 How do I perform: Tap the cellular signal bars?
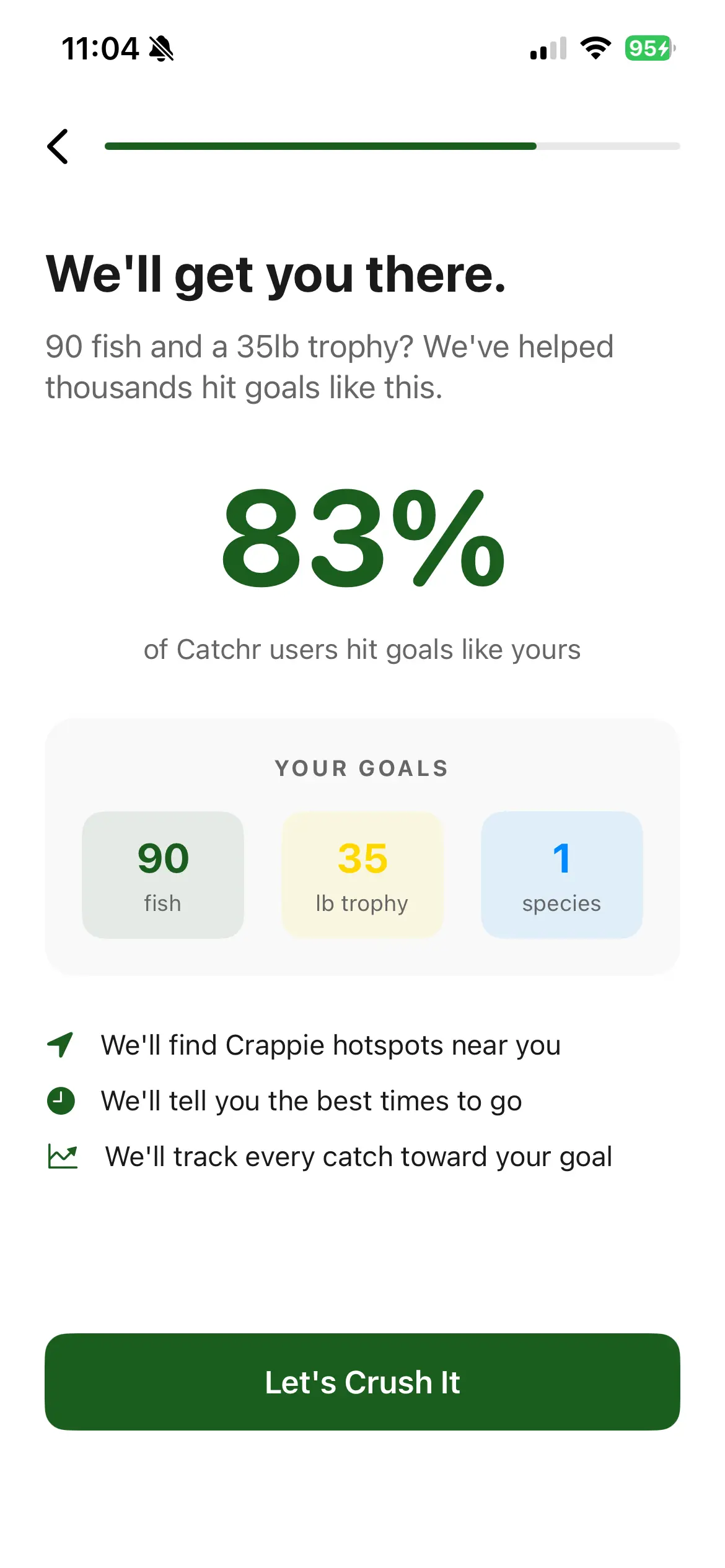click(548, 48)
